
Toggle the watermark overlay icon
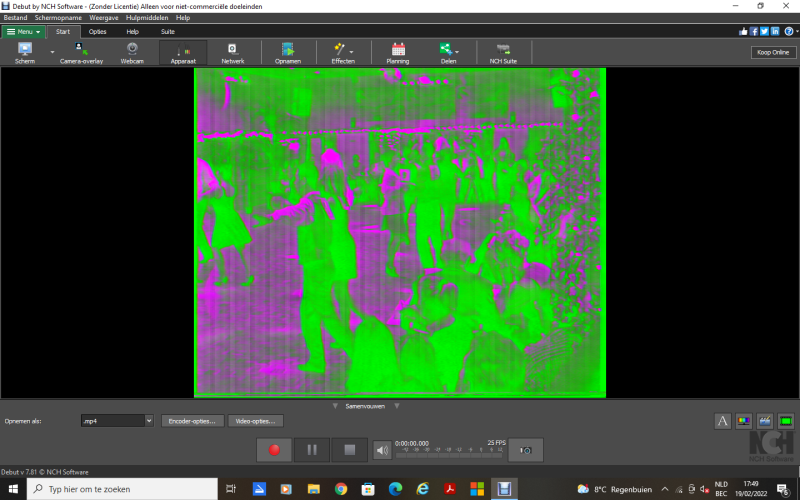pyautogui.click(x=765, y=421)
